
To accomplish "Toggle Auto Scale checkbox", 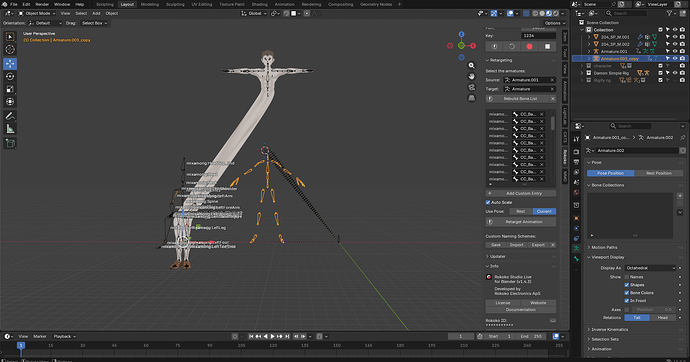I will pos(488,202).
